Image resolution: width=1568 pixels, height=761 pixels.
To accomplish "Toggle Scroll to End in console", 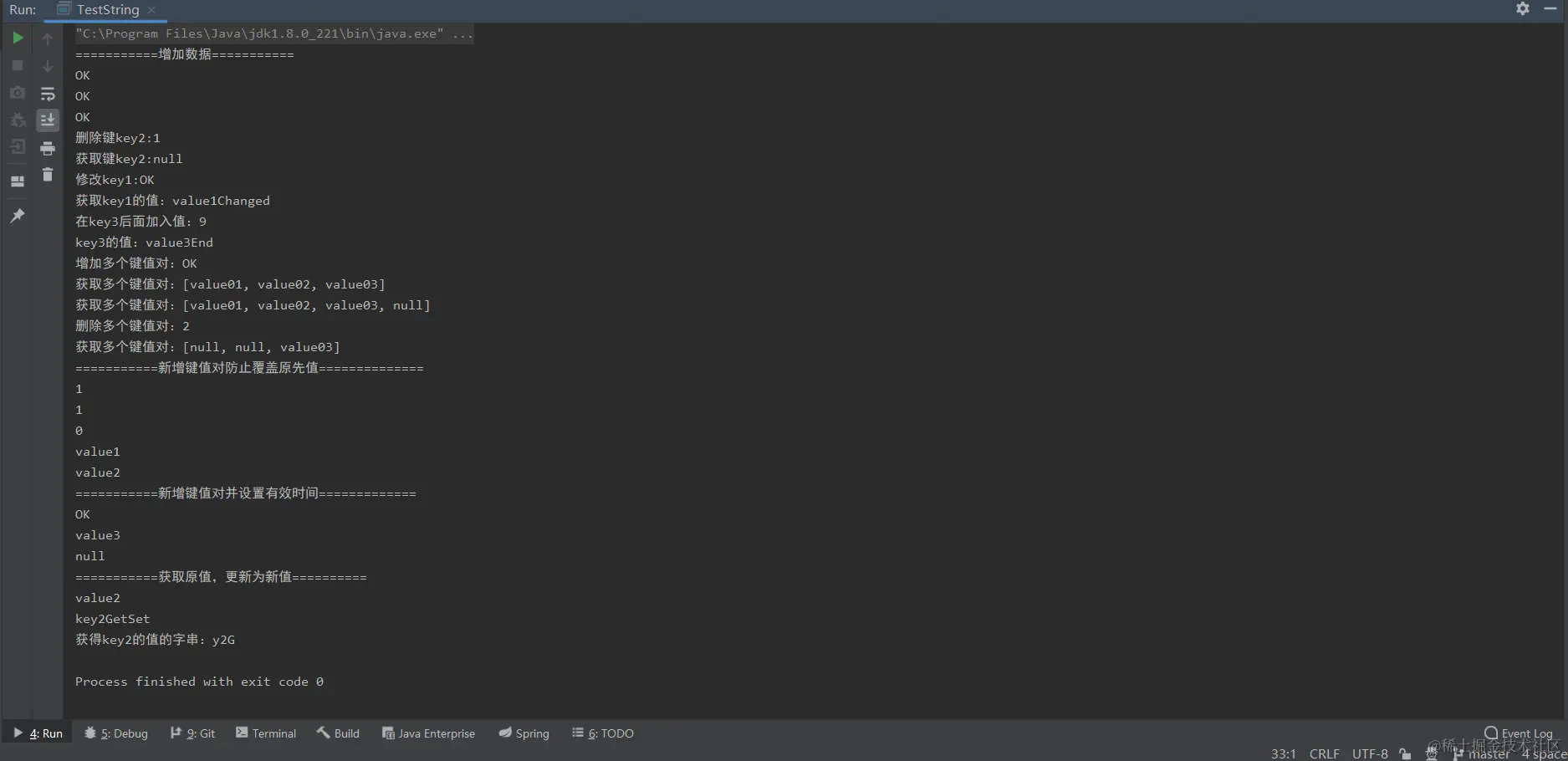I will click(48, 120).
